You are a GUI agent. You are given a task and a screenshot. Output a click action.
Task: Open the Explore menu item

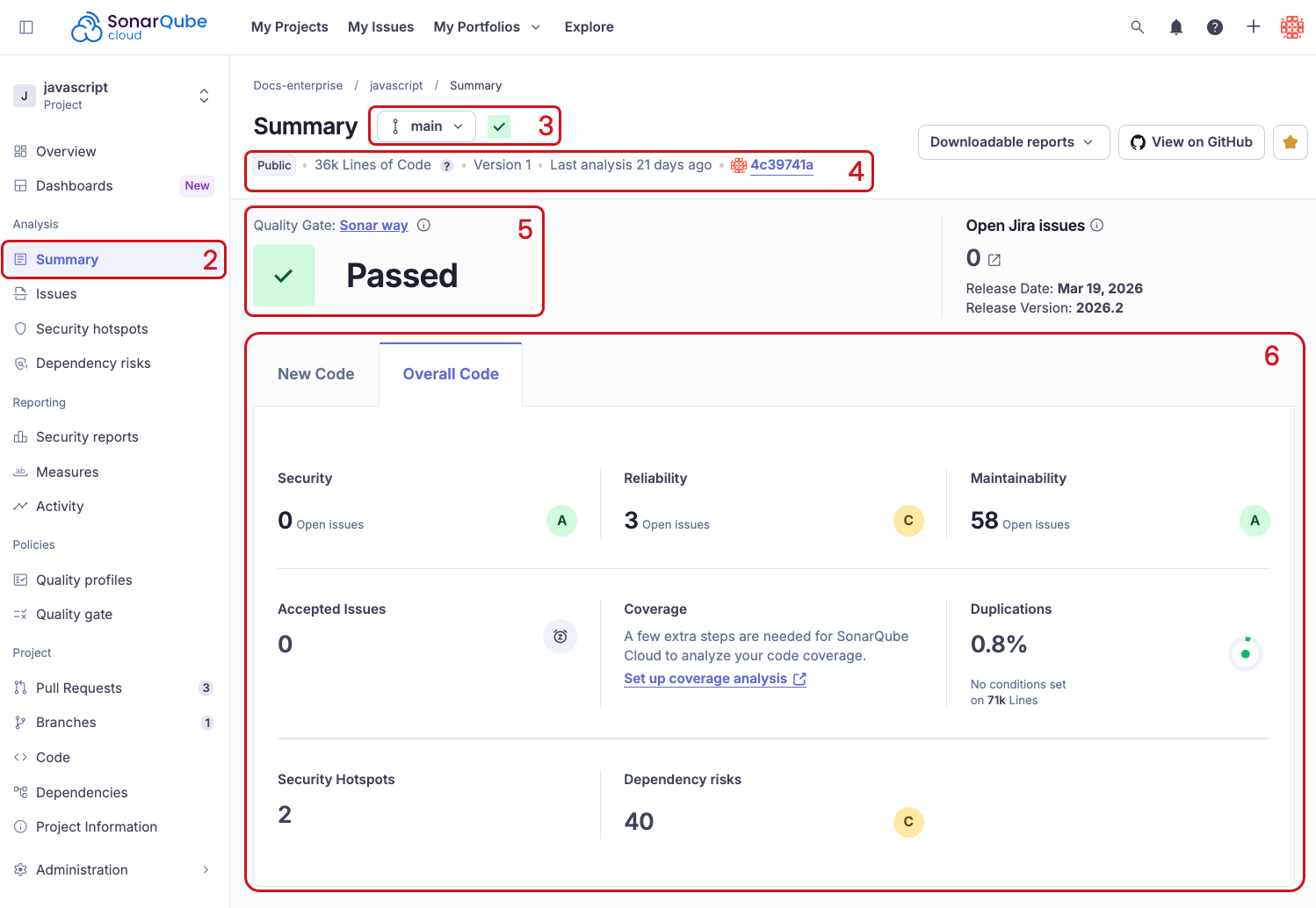[589, 27]
